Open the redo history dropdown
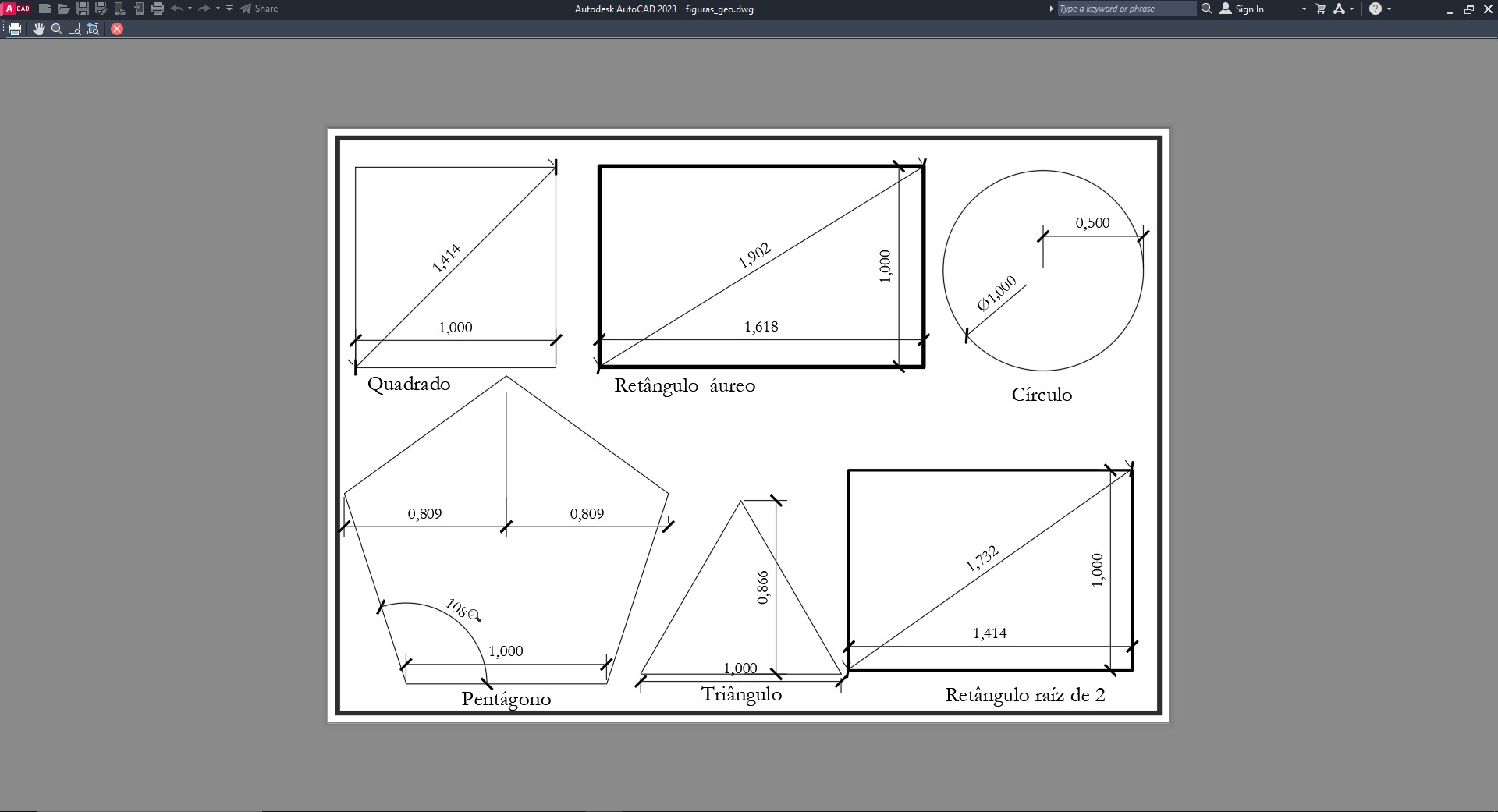The width and height of the screenshot is (1498, 812). [218, 9]
